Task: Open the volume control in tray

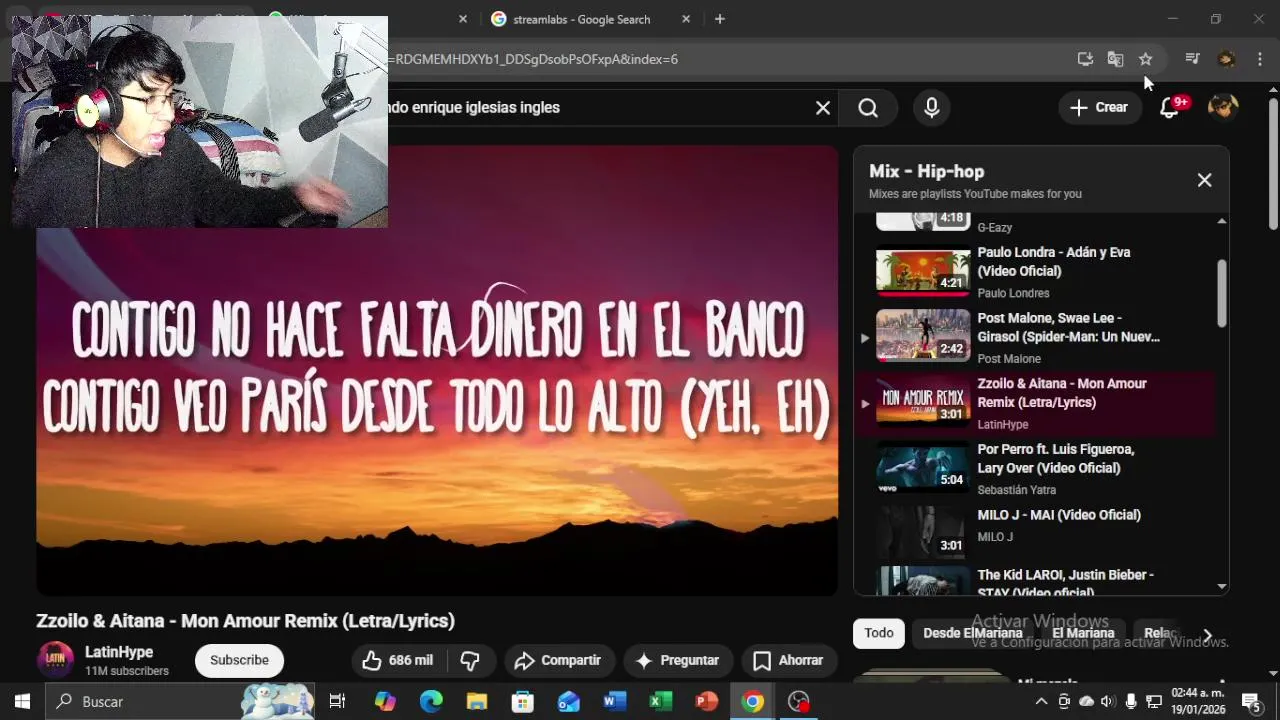Action: point(1108,701)
